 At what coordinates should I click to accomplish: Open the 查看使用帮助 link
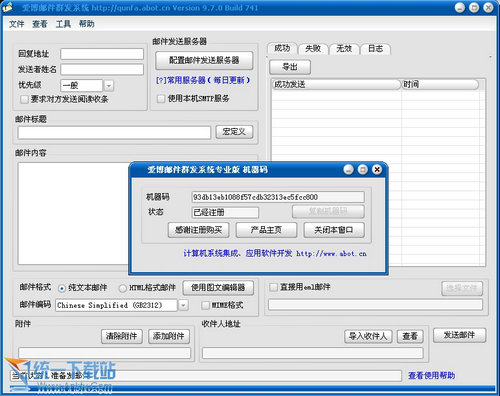tap(431, 376)
